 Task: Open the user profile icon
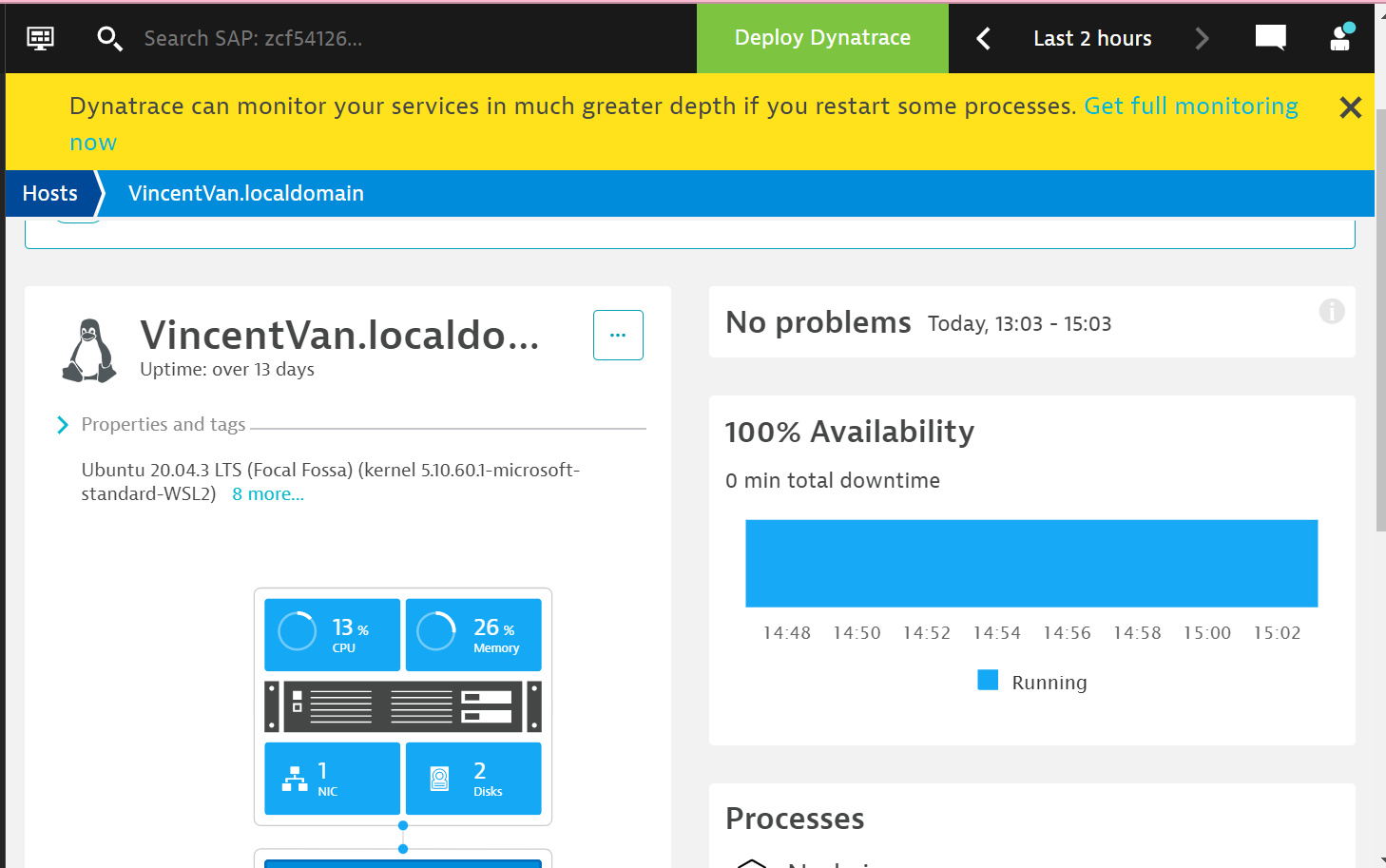[1340, 38]
